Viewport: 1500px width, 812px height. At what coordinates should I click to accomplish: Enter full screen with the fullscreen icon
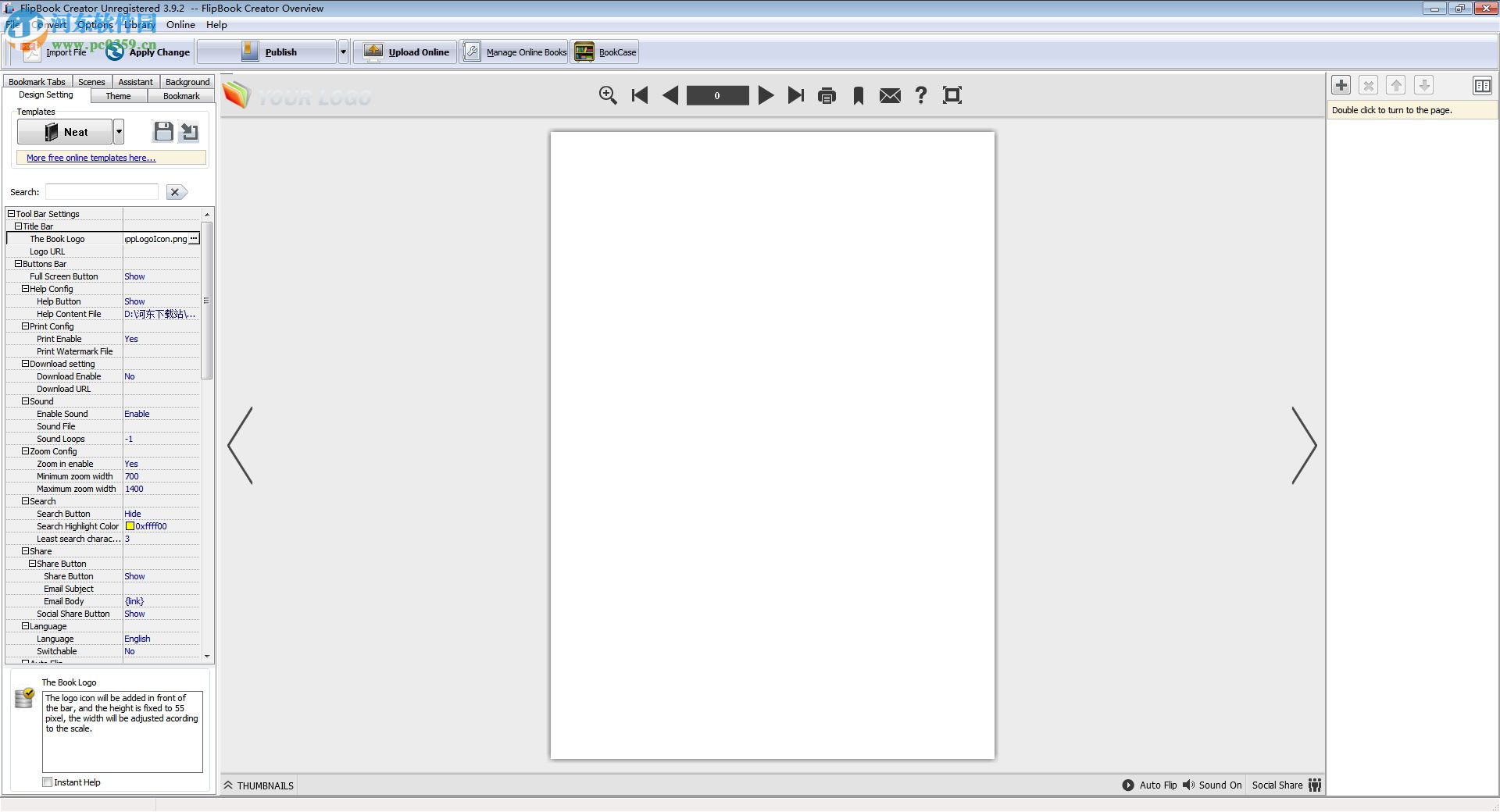pos(952,95)
